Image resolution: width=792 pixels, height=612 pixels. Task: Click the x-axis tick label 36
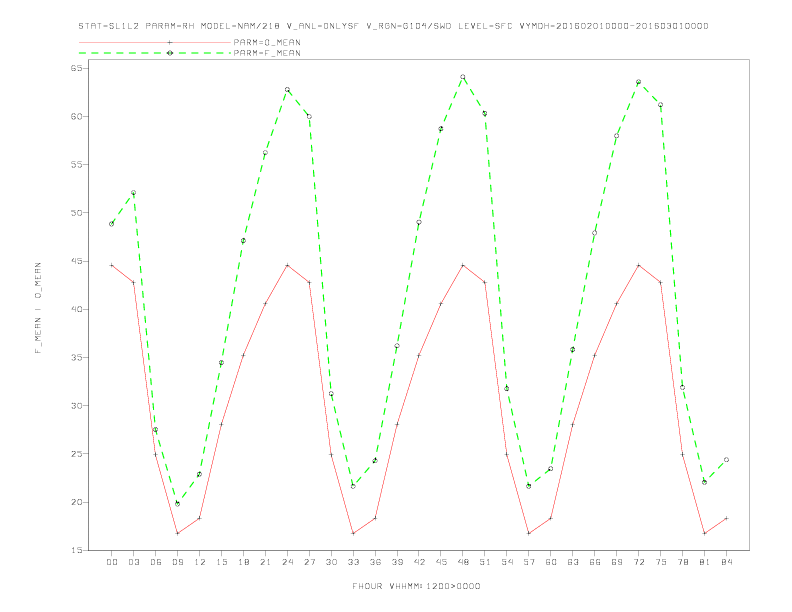(375, 562)
